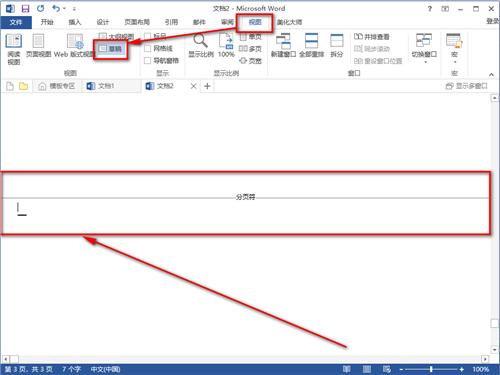Toggle 同步滚动 Synchronous Scrolling

coord(371,49)
